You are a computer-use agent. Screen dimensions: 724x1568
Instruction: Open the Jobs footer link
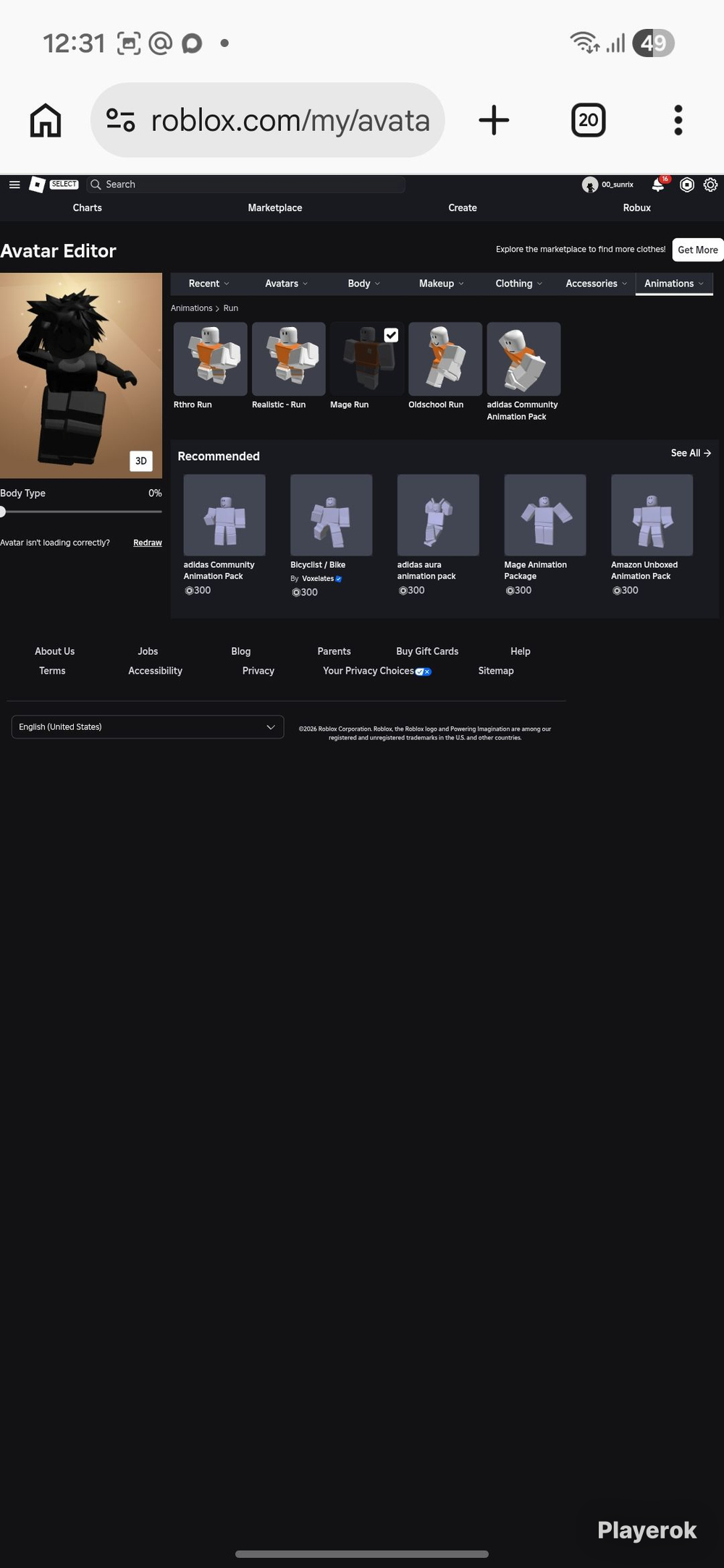[148, 651]
